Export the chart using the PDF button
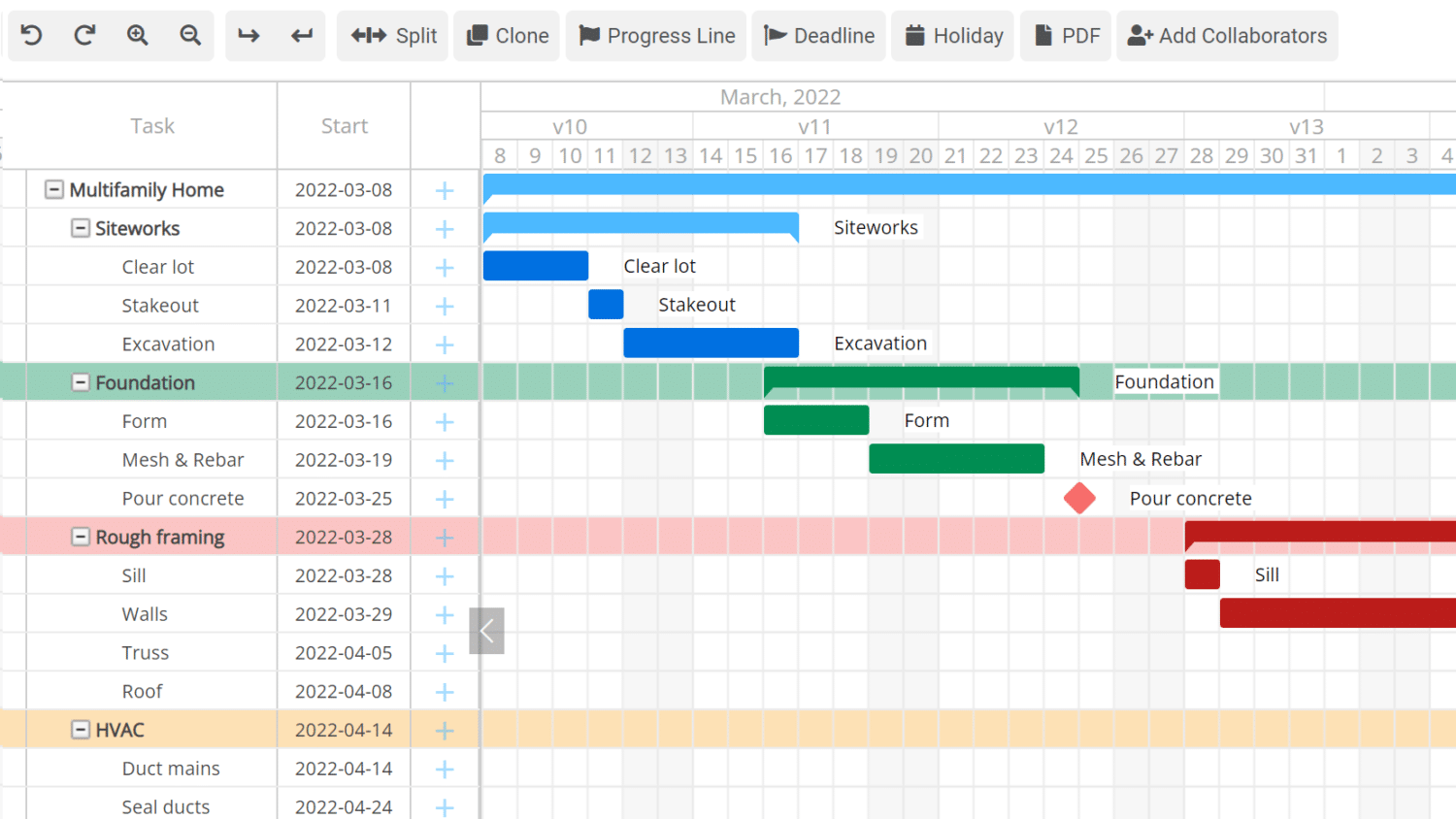Image resolution: width=1456 pixels, height=819 pixels. click(1066, 36)
